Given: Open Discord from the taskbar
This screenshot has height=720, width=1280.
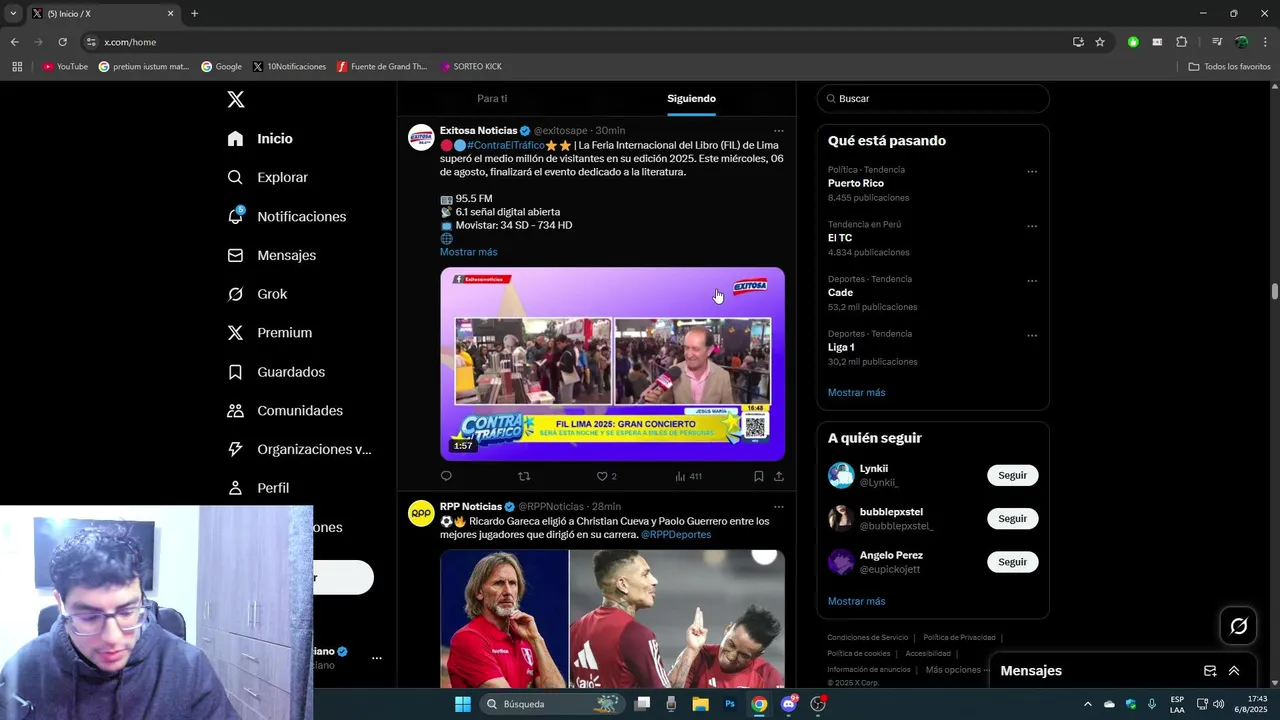Looking at the screenshot, I should [789, 704].
